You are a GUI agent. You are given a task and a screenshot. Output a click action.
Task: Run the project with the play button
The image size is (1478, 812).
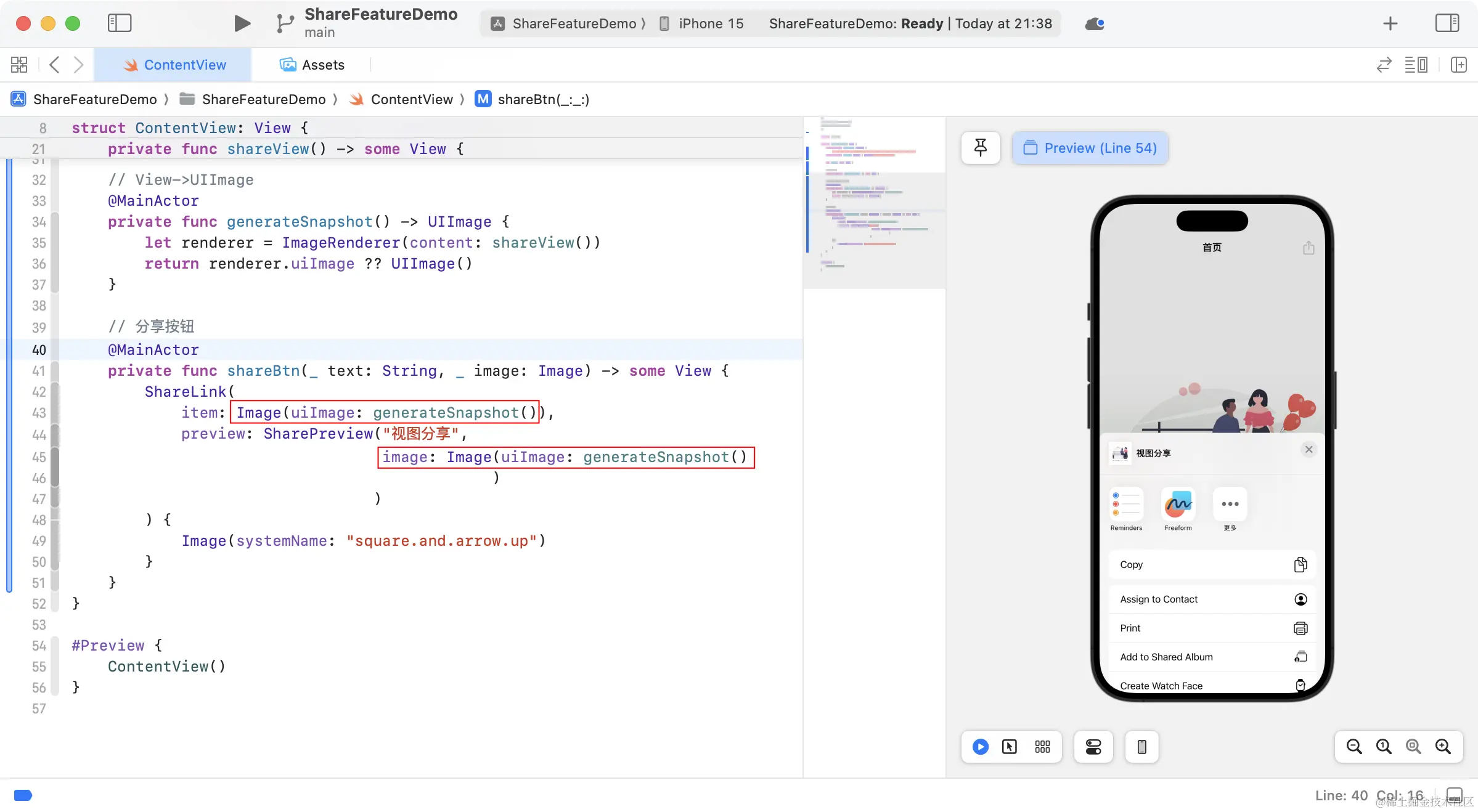[242, 23]
